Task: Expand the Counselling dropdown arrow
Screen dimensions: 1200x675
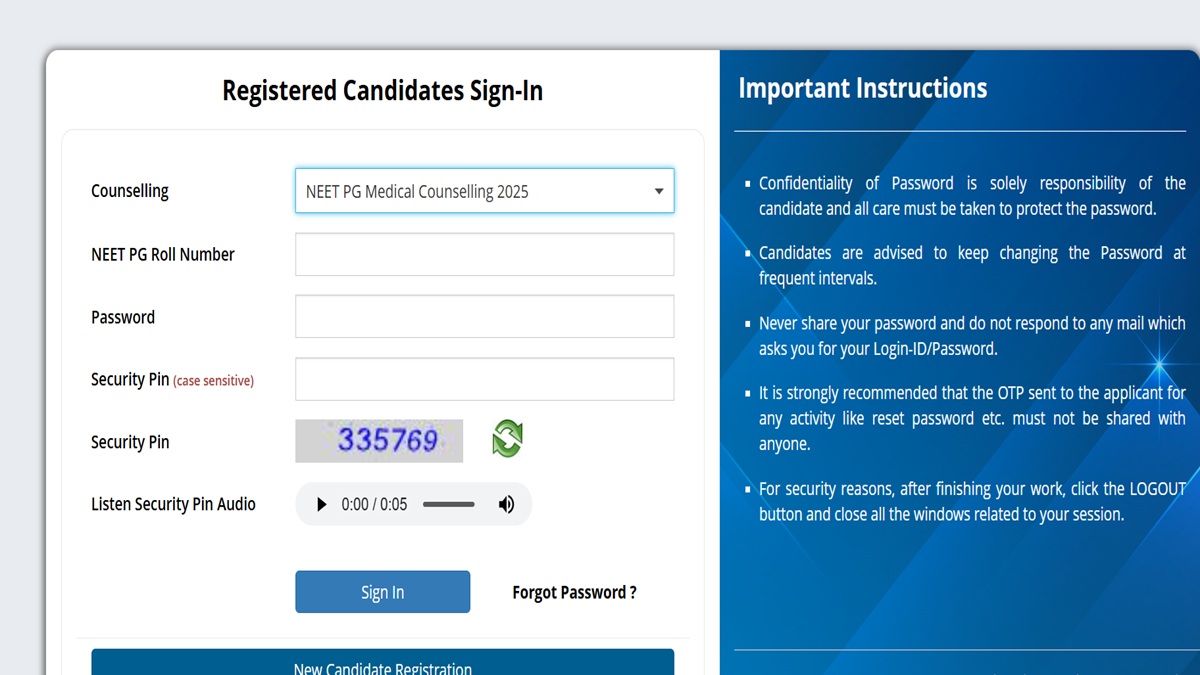Action: point(658,191)
